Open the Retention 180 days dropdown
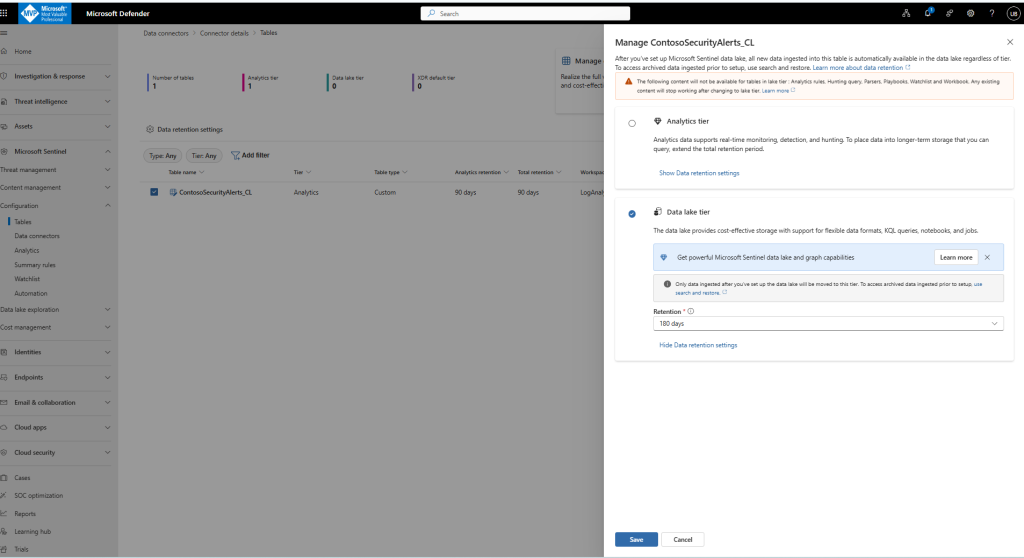 (828, 324)
